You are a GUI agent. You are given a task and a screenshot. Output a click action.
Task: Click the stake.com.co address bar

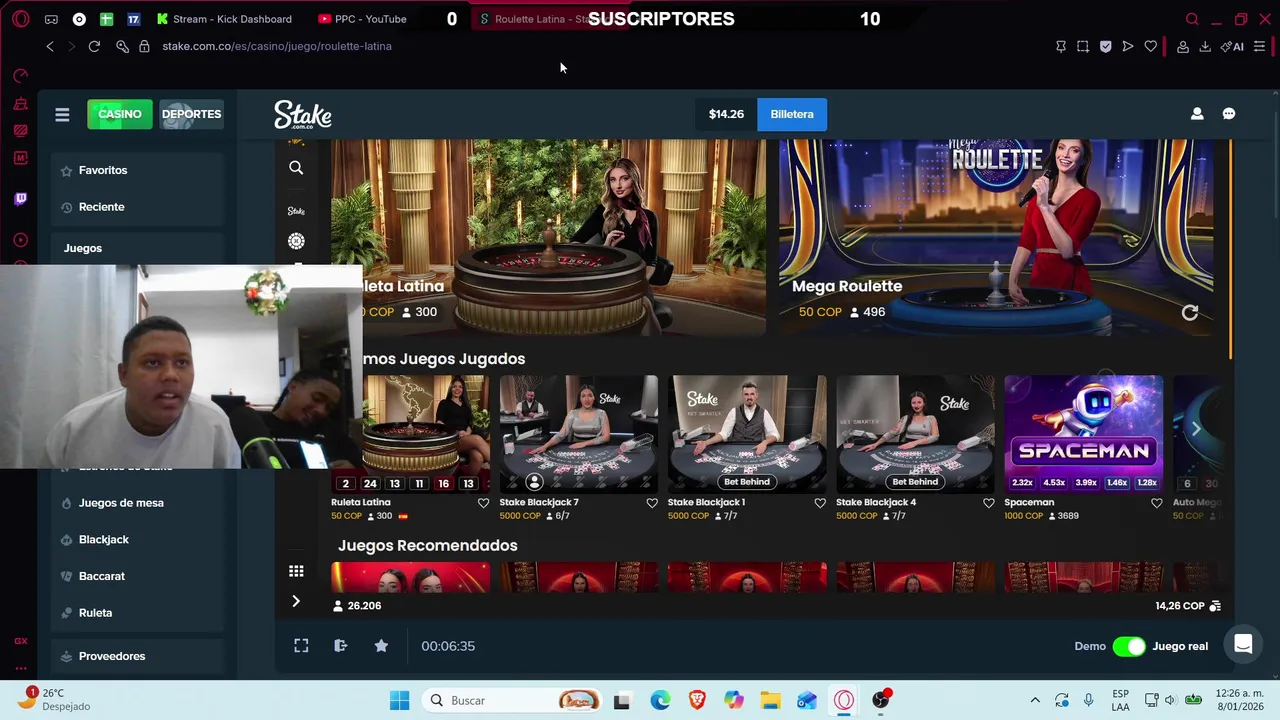click(277, 46)
